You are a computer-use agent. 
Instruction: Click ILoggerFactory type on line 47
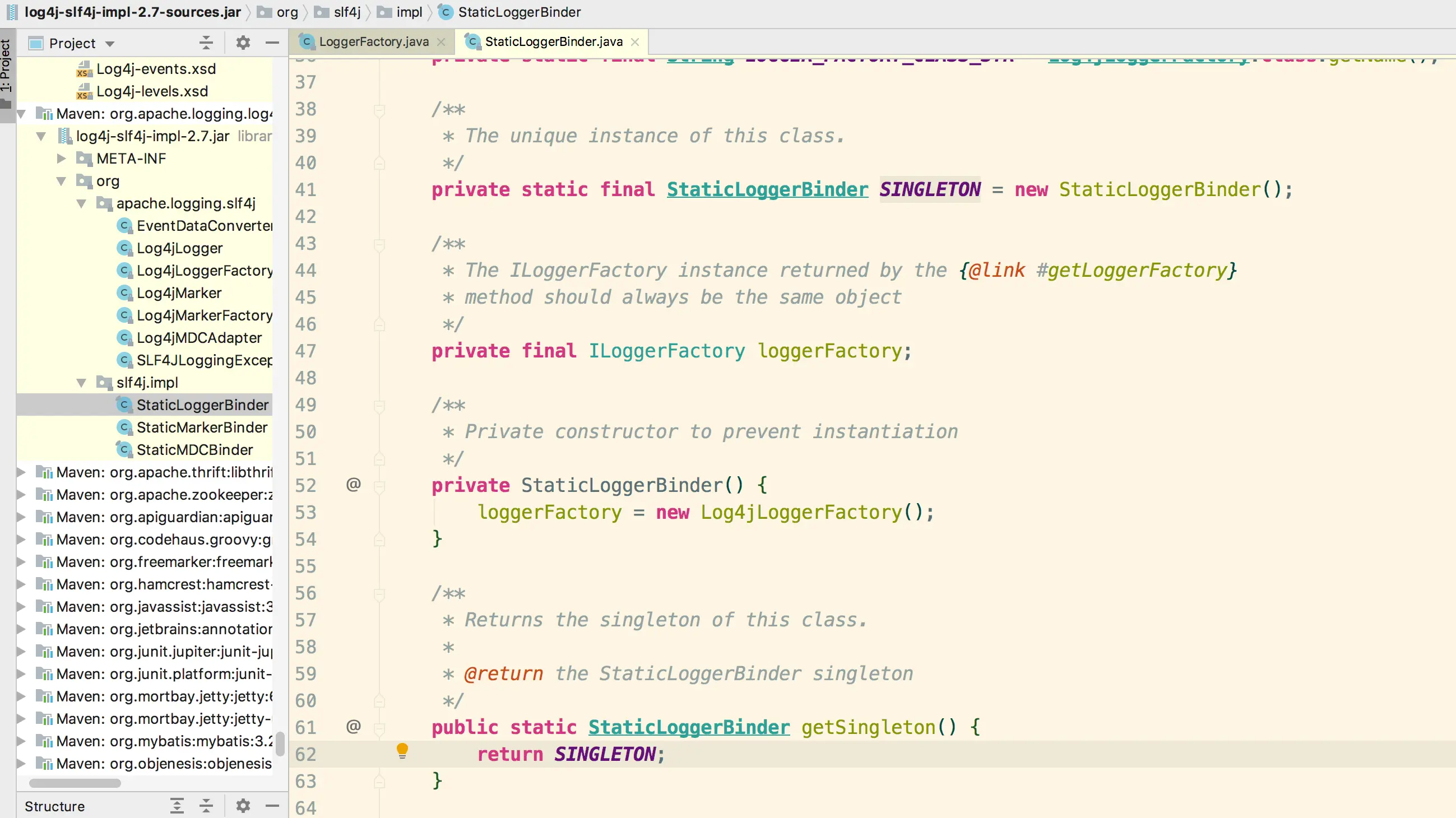[x=667, y=351]
